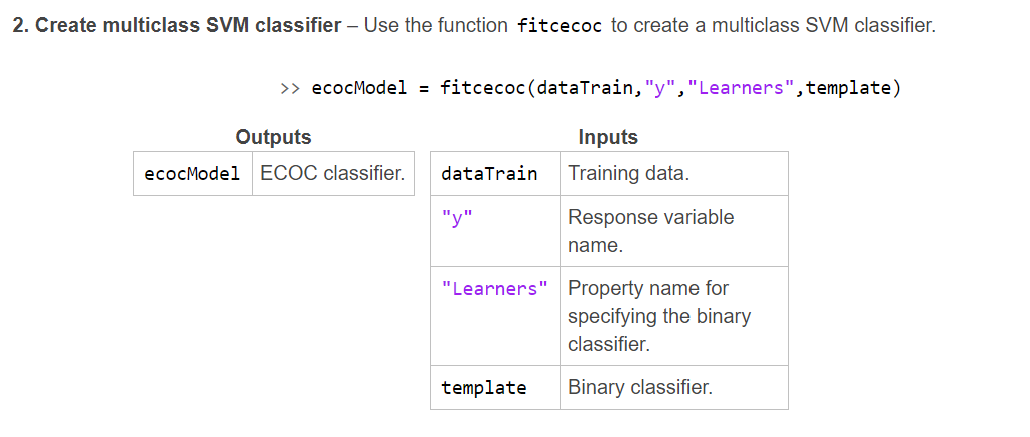The width and height of the screenshot is (1030, 437).
Task: Click the Training data description cell
Action: pos(674,173)
